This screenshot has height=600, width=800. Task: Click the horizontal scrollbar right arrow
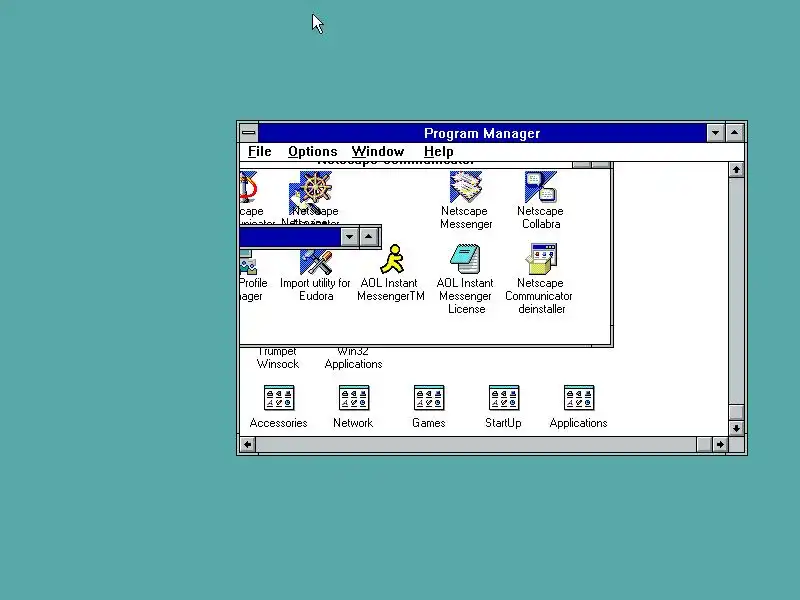coord(720,444)
